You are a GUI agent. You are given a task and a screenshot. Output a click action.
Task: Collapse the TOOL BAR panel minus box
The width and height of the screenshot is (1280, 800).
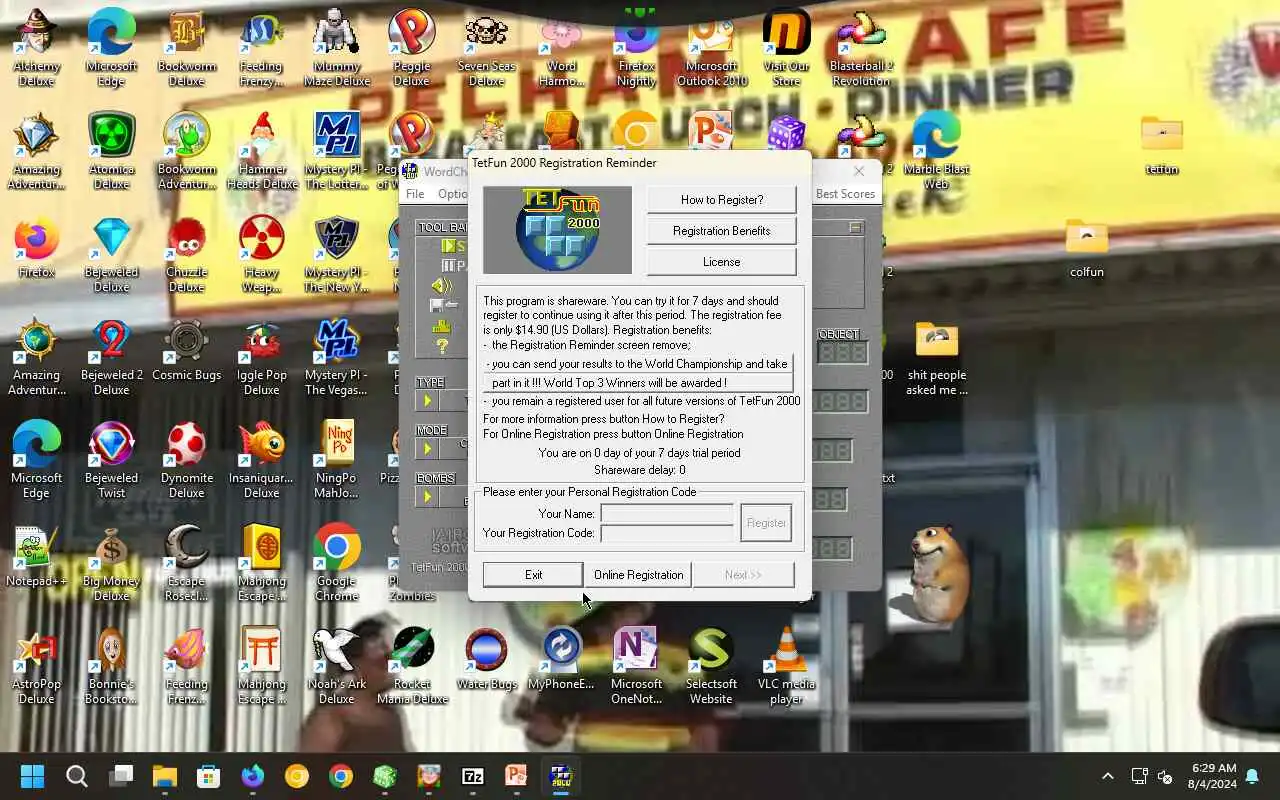tap(855, 228)
